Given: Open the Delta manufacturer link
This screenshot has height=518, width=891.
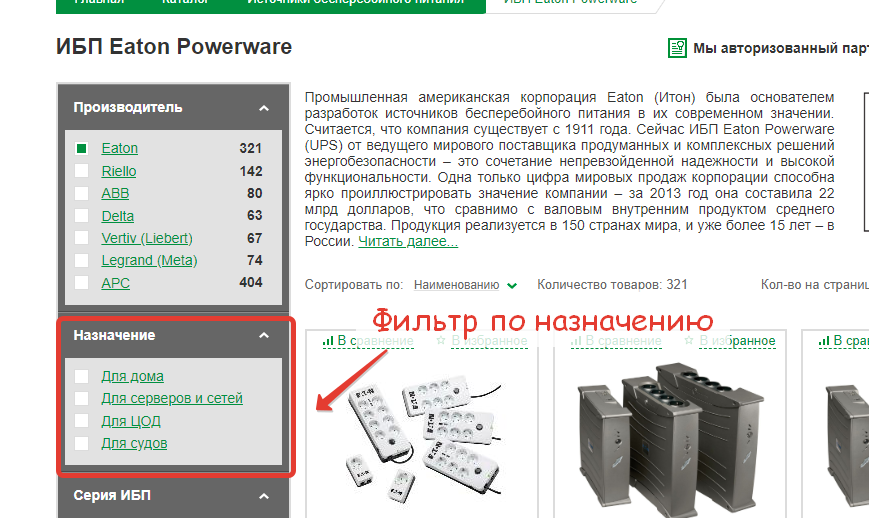Looking at the screenshot, I should tap(118, 216).
